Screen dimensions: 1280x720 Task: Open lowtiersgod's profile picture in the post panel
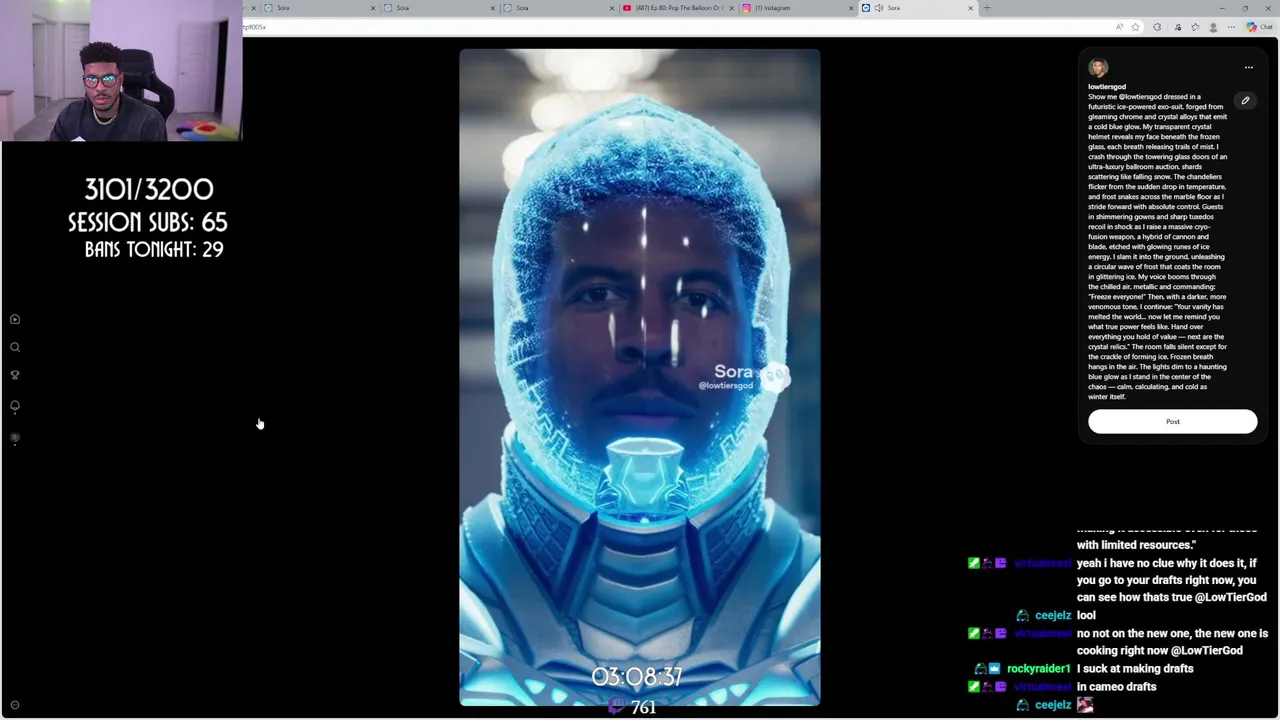pos(1098,68)
